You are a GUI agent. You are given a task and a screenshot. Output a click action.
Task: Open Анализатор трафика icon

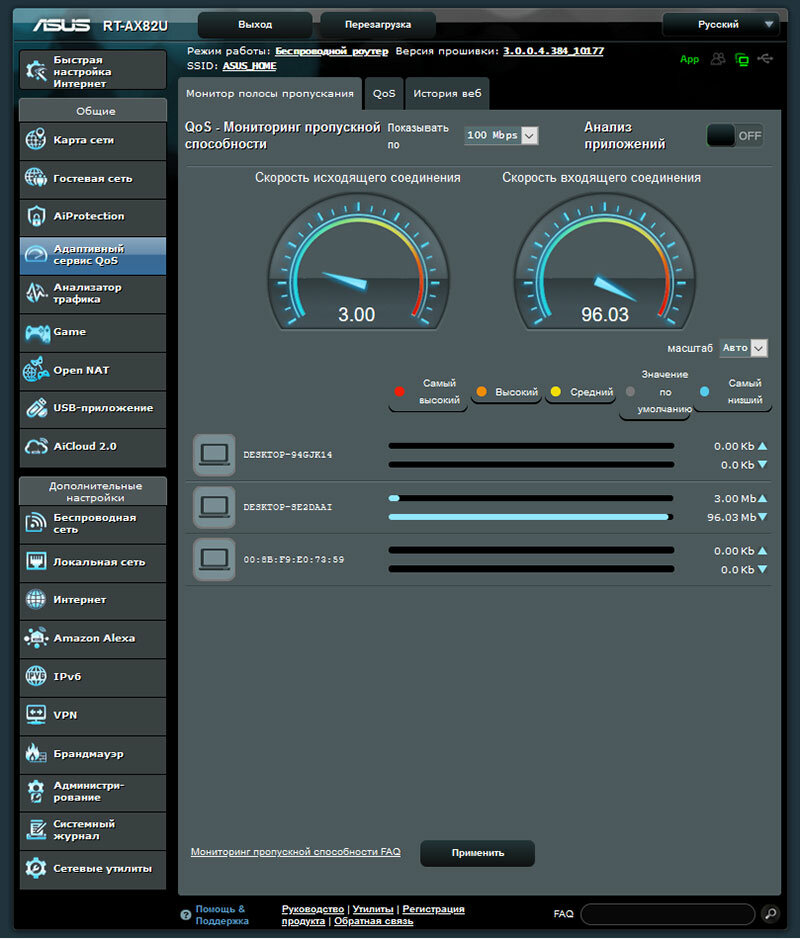(x=36, y=293)
